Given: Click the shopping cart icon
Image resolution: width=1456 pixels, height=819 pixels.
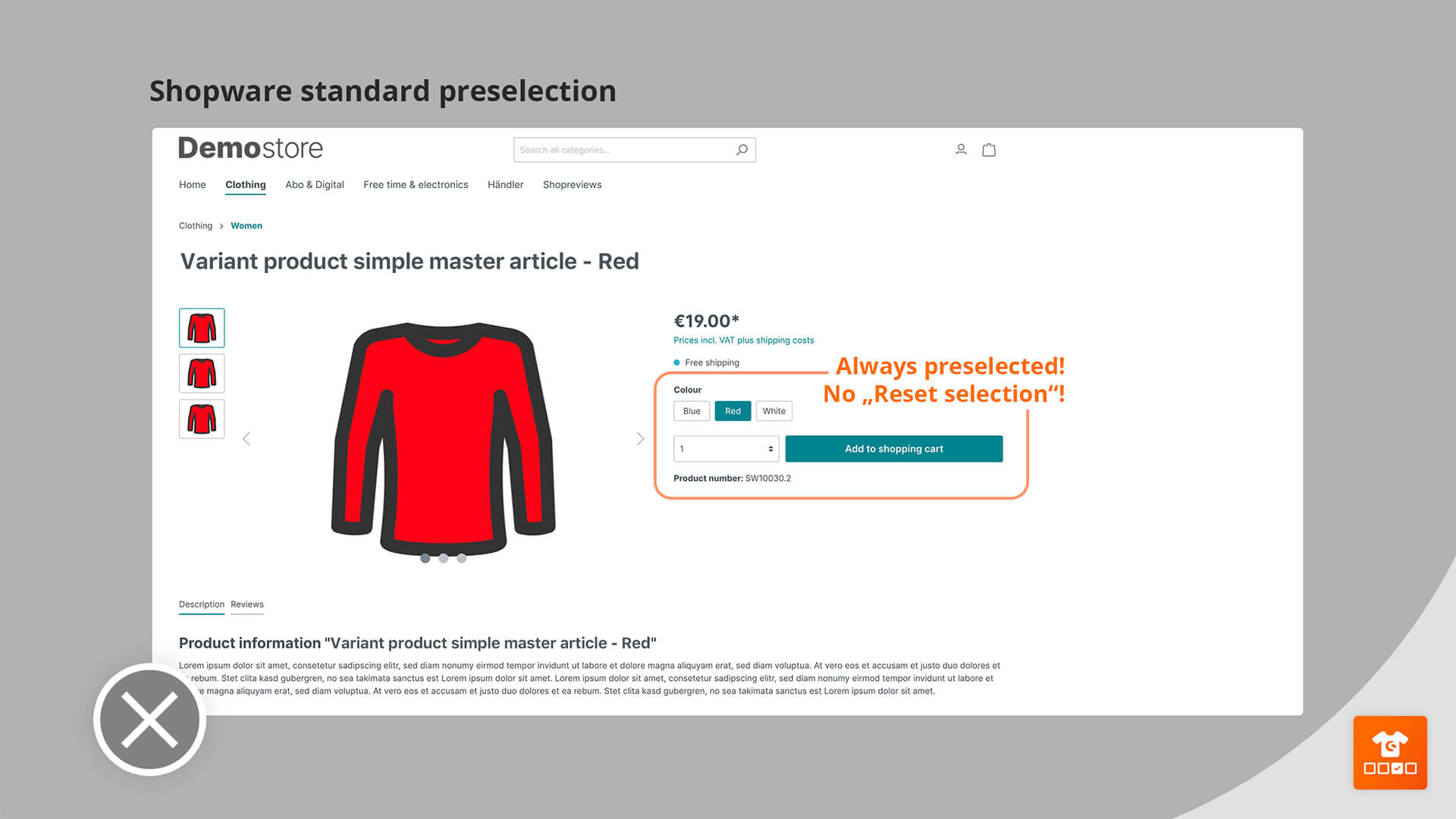Looking at the screenshot, I should (989, 149).
